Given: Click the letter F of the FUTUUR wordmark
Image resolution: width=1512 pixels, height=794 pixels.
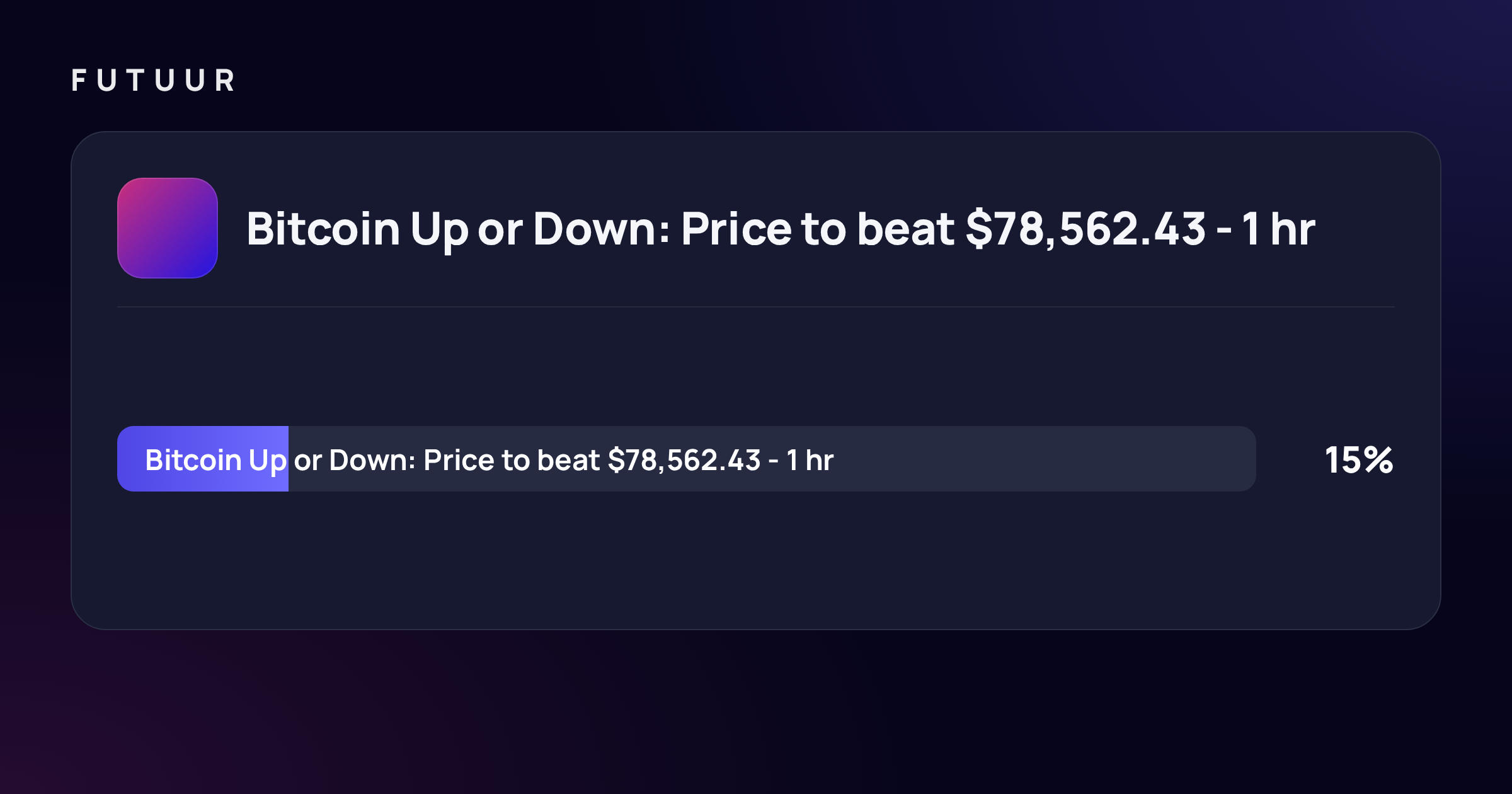Looking at the screenshot, I should pyautogui.click(x=79, y=81).
